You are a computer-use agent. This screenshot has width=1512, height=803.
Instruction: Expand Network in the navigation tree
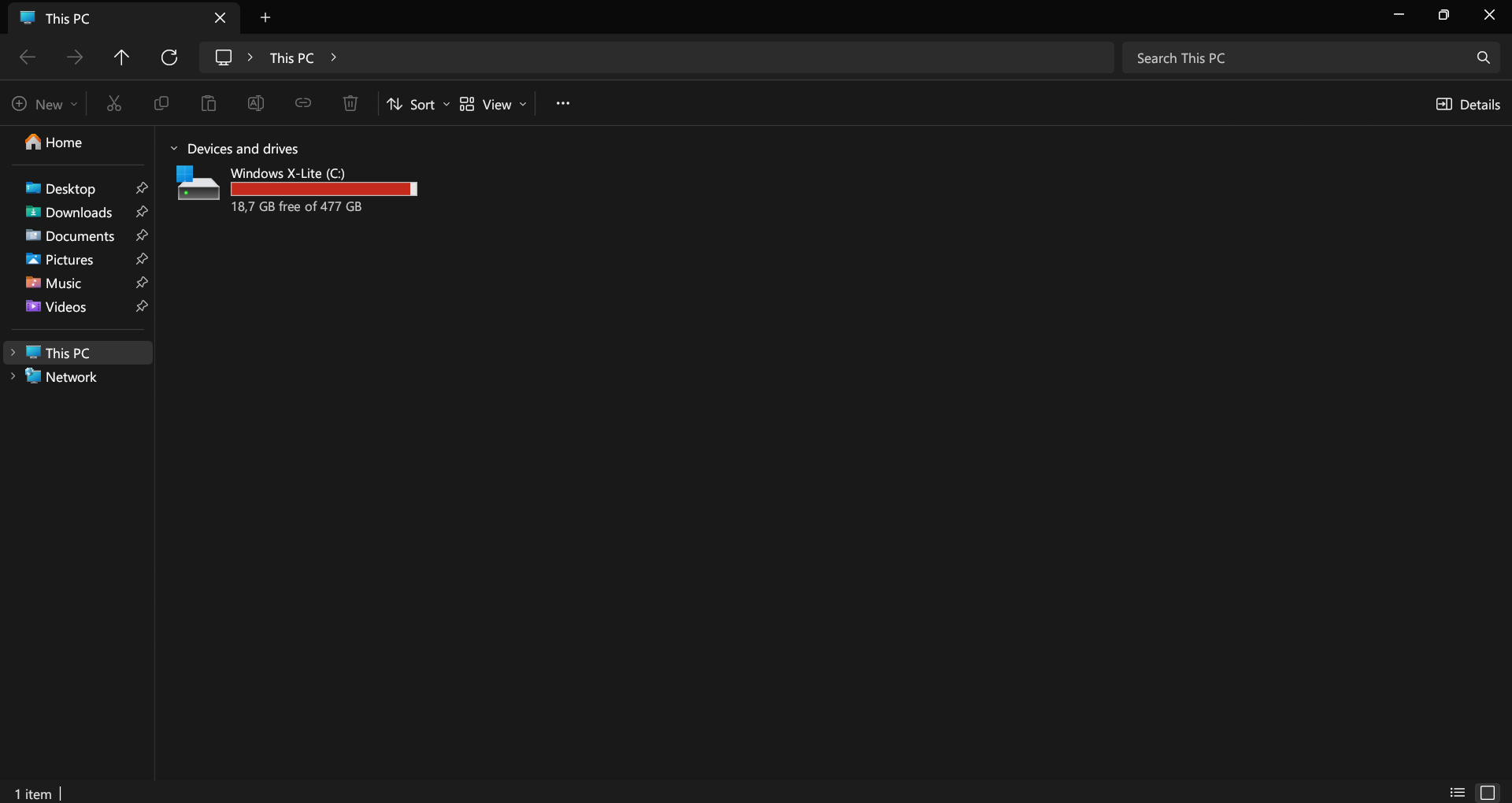pos(13,376)
